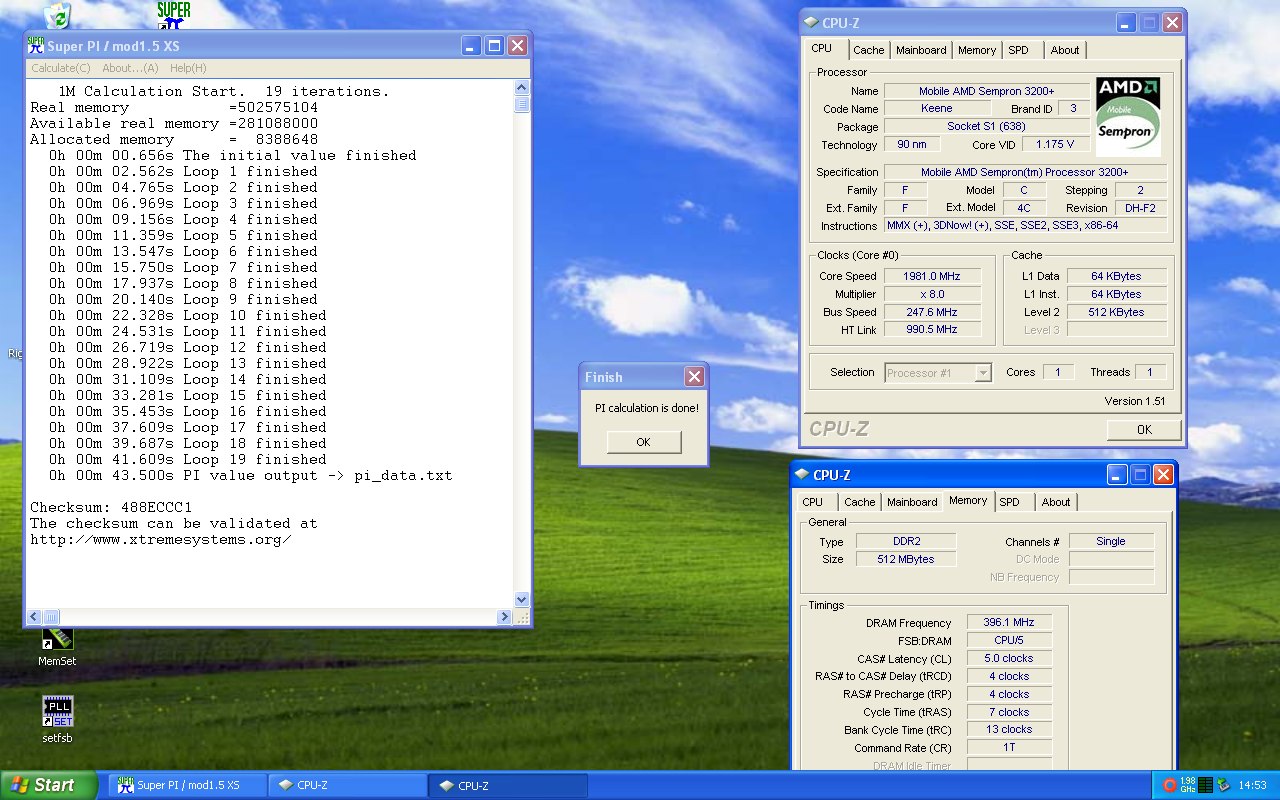Activate the pressed CPU-Z taskbar button
The image size is (1280, 800).
507,785
